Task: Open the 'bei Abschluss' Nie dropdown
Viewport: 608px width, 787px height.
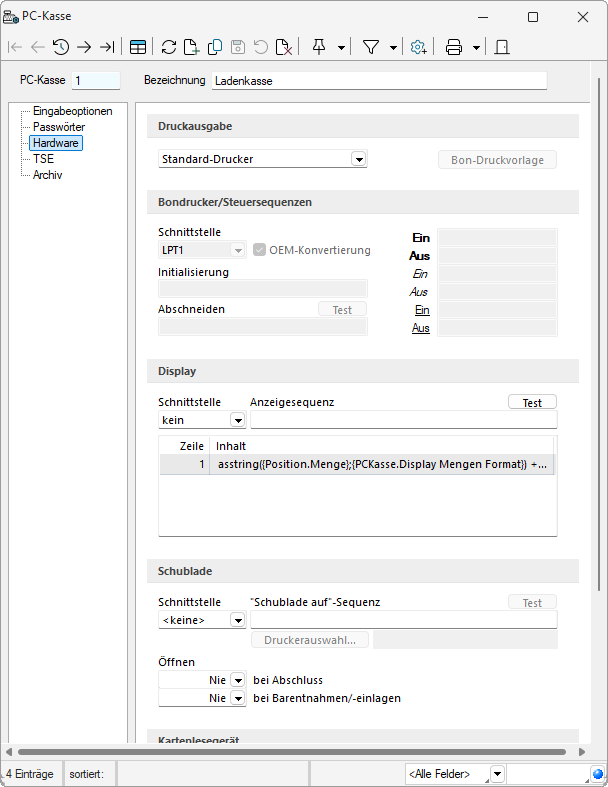Action: [237, 680]
